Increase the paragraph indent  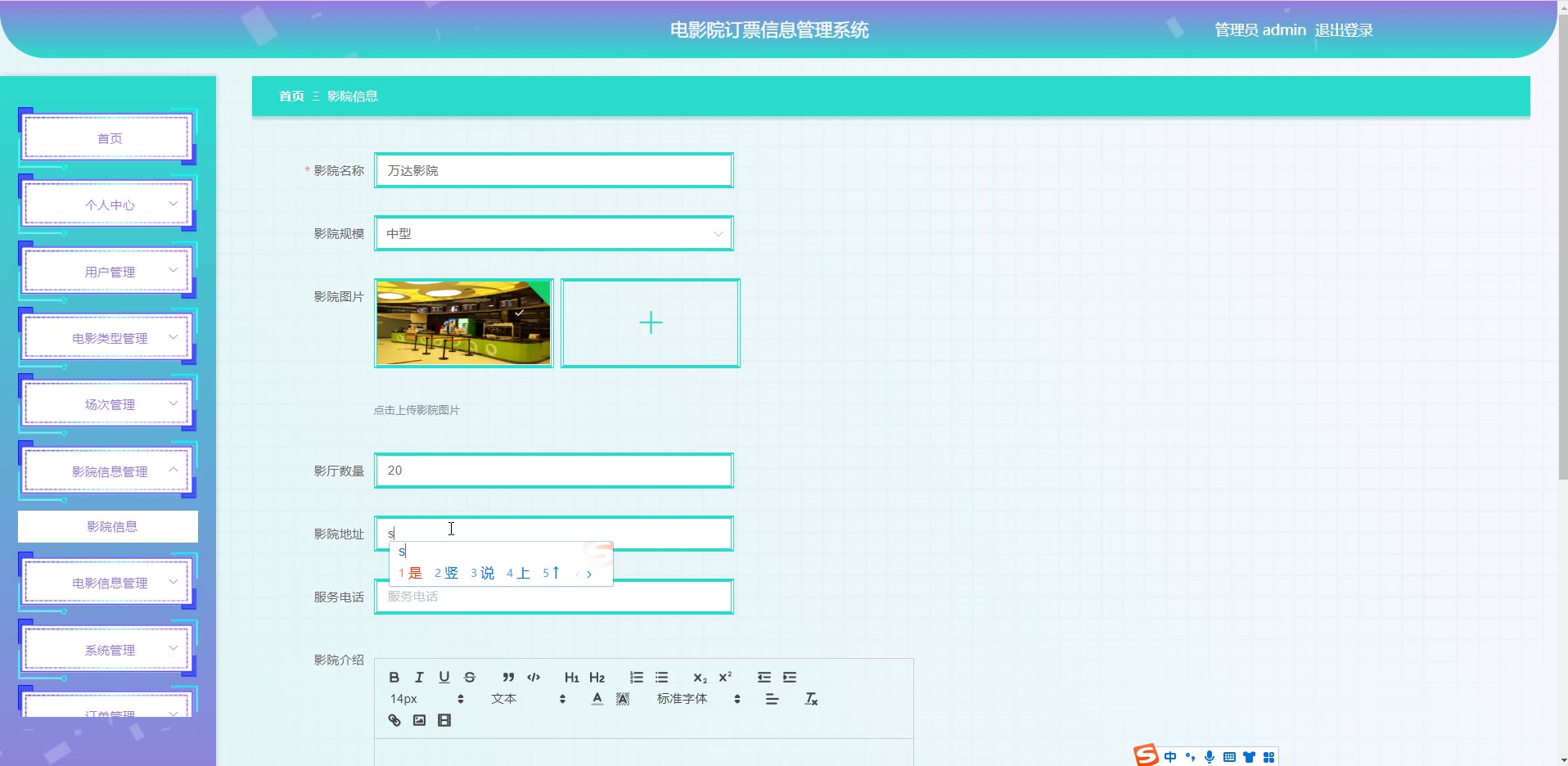pyautogui.click(x=789, y=678)
